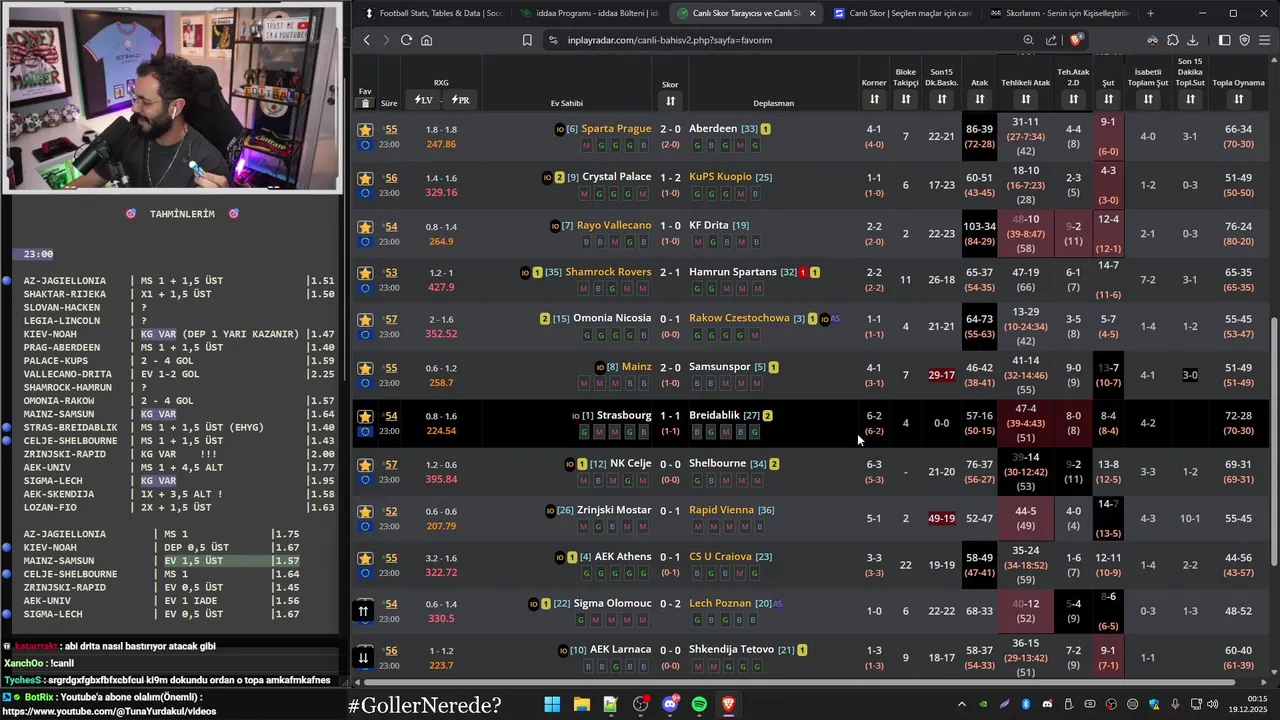Open the zoom control in address bar
1280x720 pixels.
point(1028,40)
